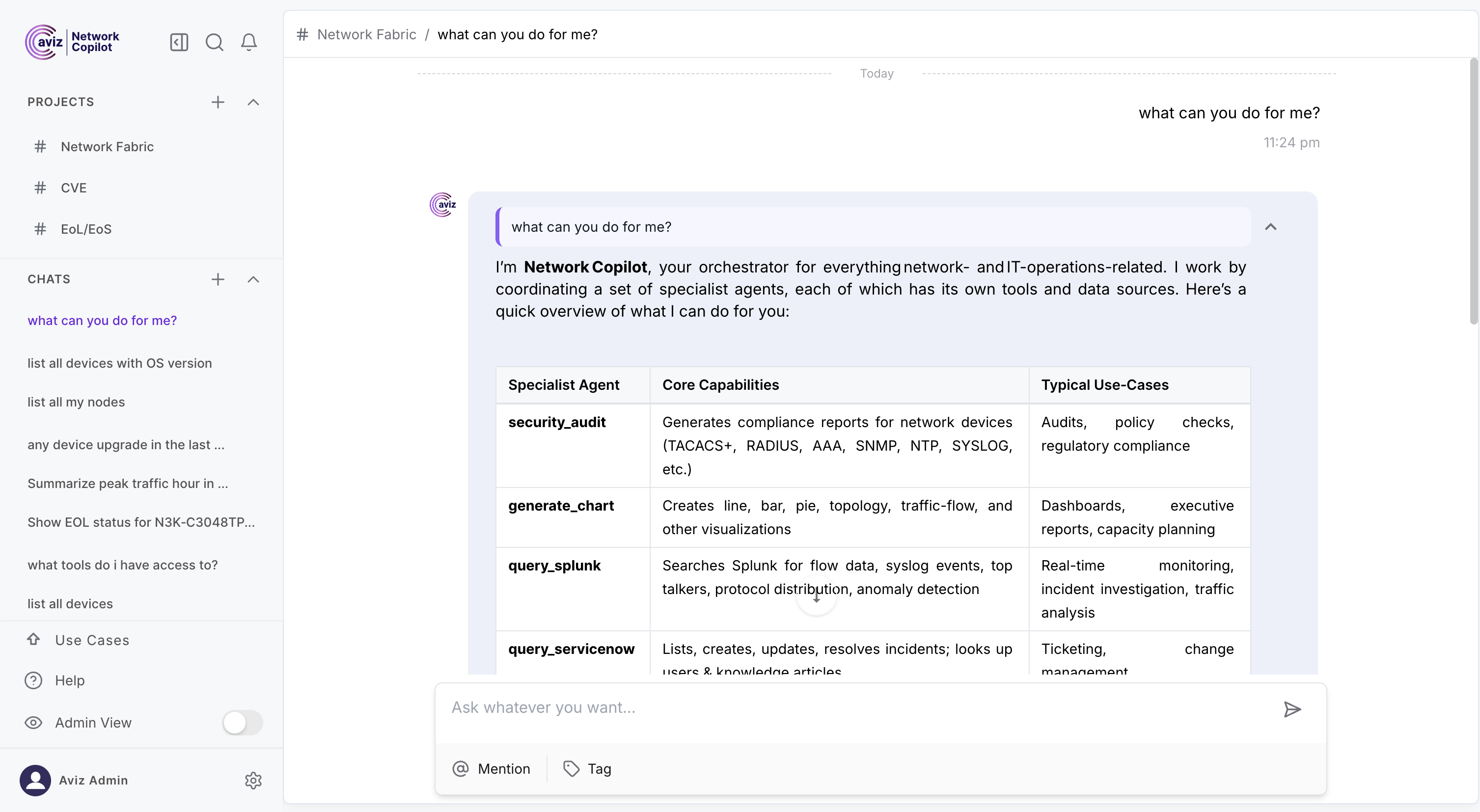The width and height of the screenshot is (1480, 812).
Task: Collapse the Projects section chevron
Action: pyautogui.click(x=253, y=102)
